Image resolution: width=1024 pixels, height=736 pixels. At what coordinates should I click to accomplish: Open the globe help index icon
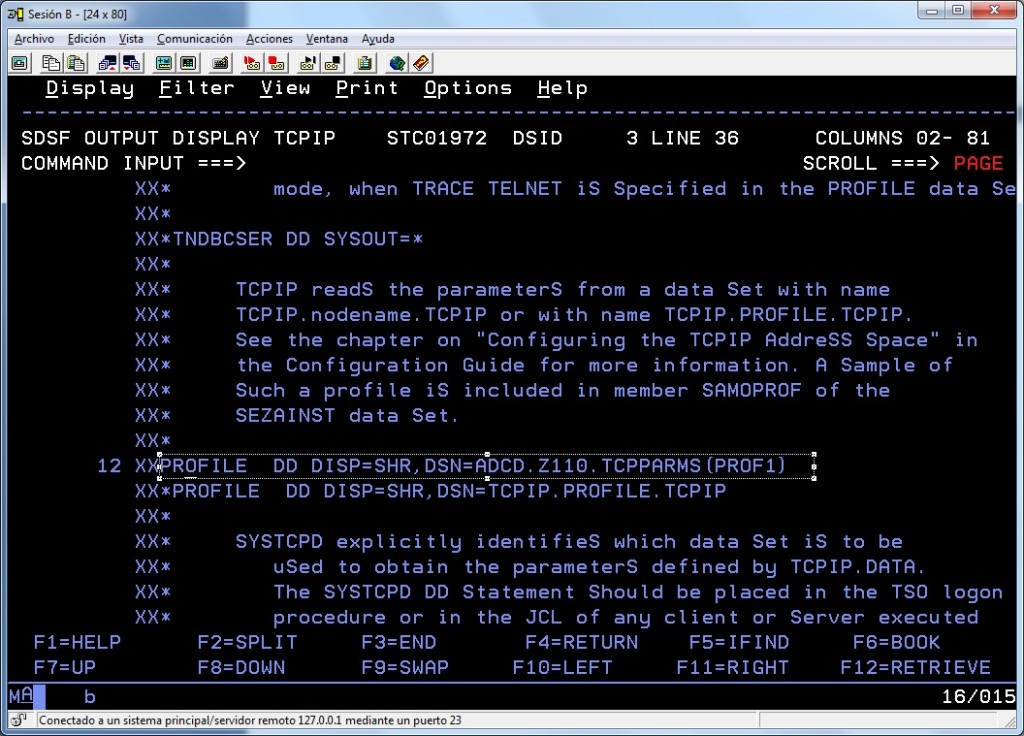tap(396, 63)
